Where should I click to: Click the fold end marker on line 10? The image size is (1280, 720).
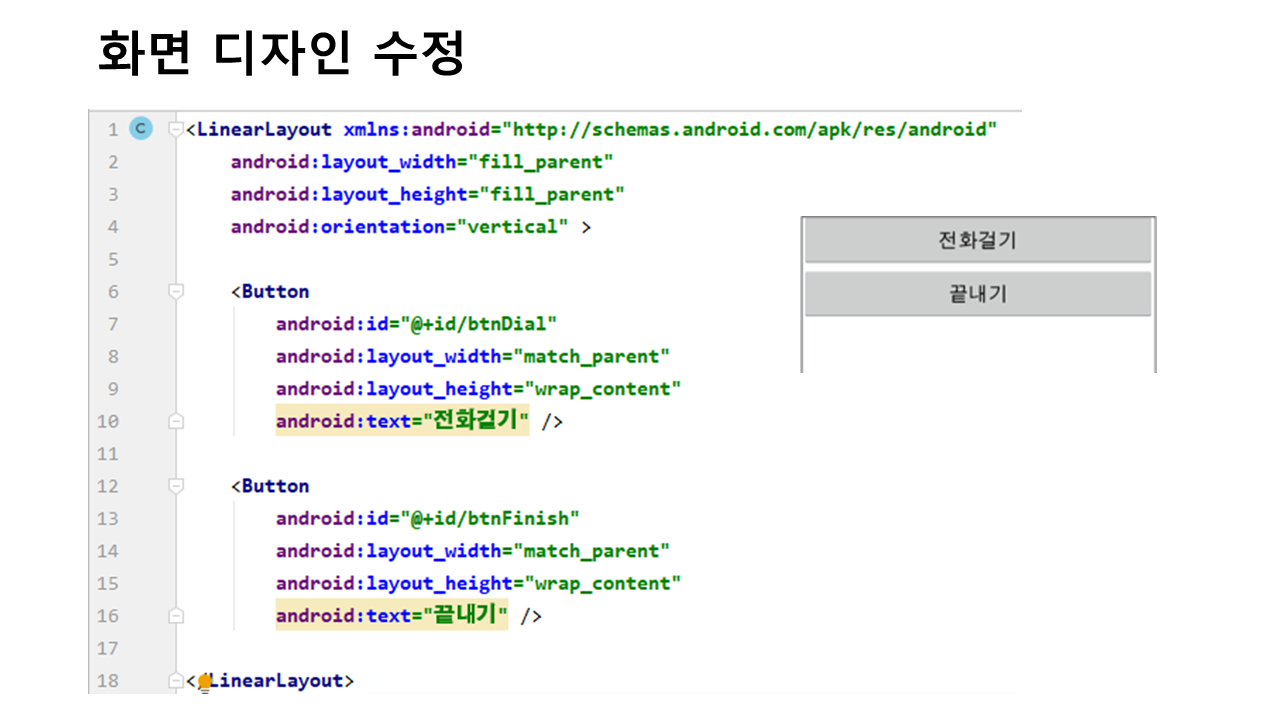[176, 422]
